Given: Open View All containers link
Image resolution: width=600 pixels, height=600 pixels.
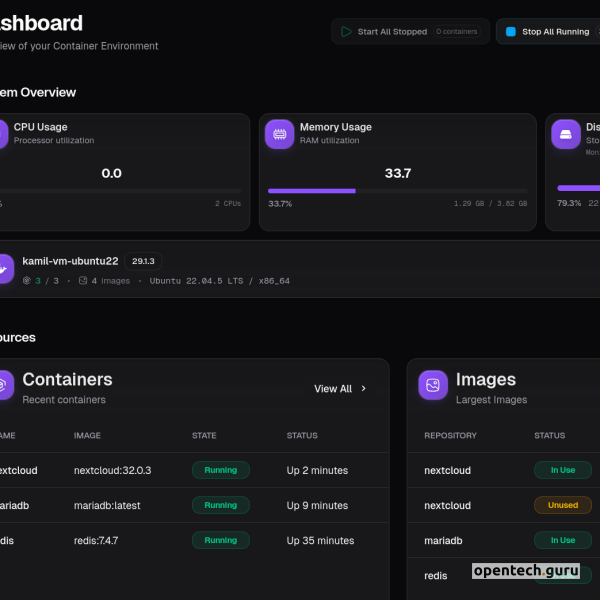Looking at the screenshot, I should click(x=333, y=389).
